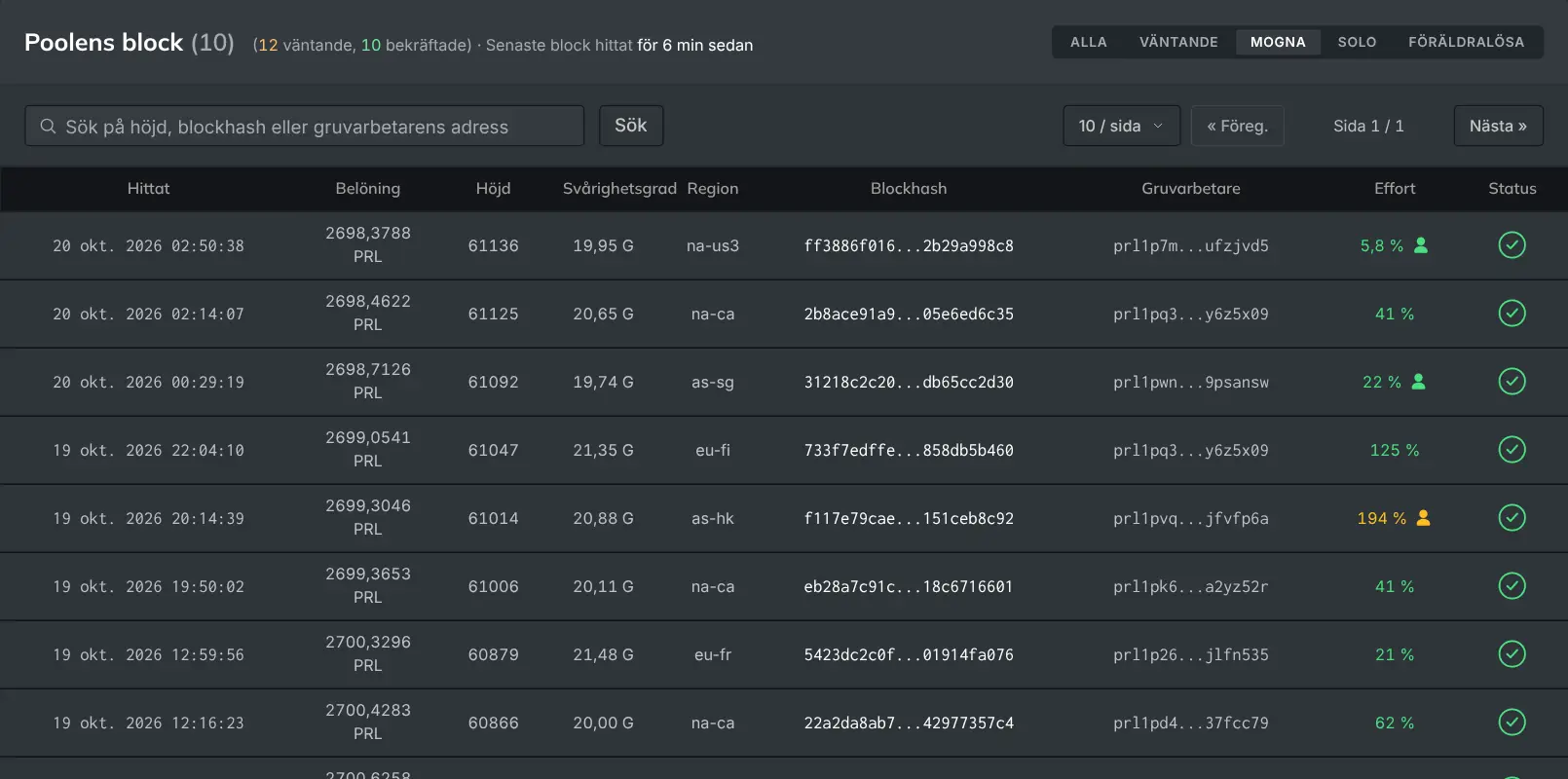The image size is (1568, 779).
Task: Focus the block search input field
Action: pos(304,126)
